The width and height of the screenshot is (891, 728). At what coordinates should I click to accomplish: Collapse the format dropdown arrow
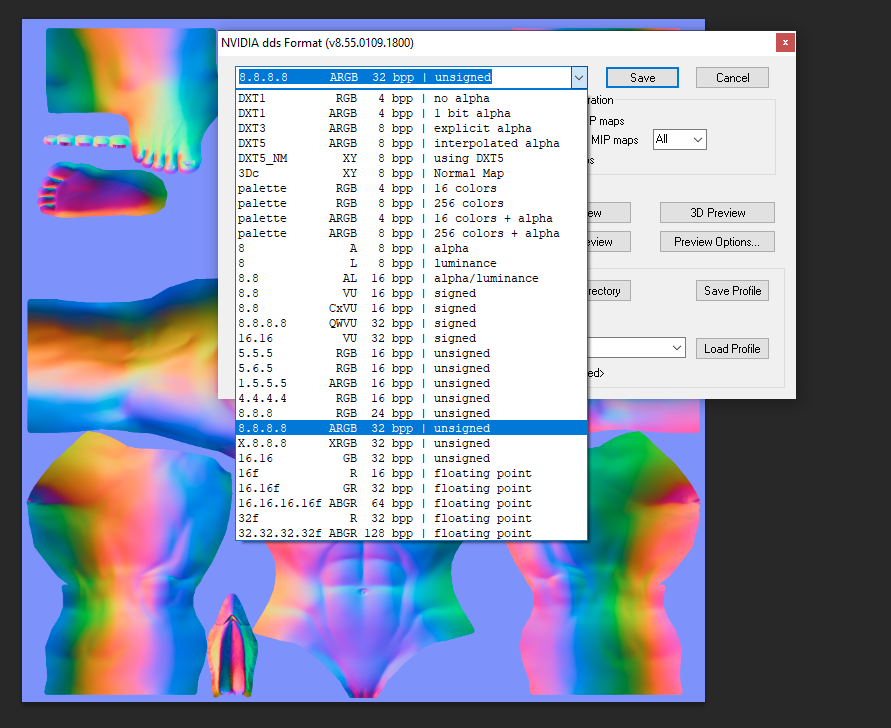point(578,78)
